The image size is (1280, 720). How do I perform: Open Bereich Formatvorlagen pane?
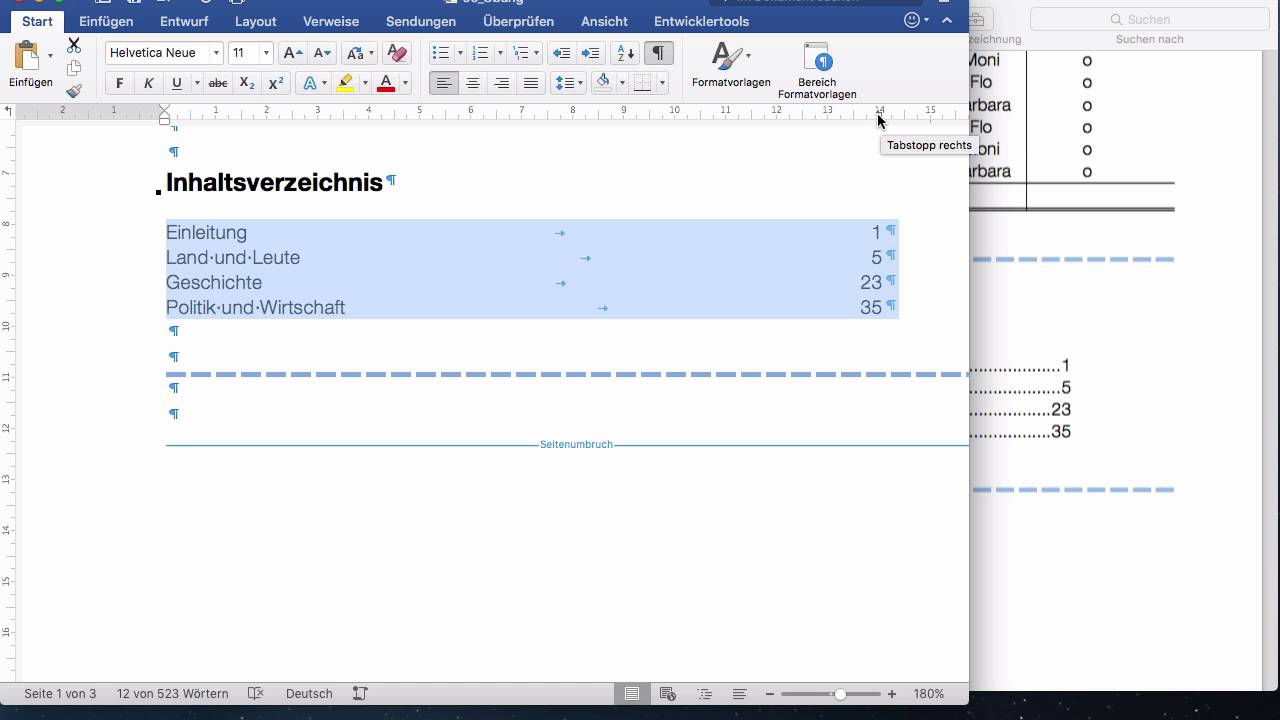[x=817, y=70]
